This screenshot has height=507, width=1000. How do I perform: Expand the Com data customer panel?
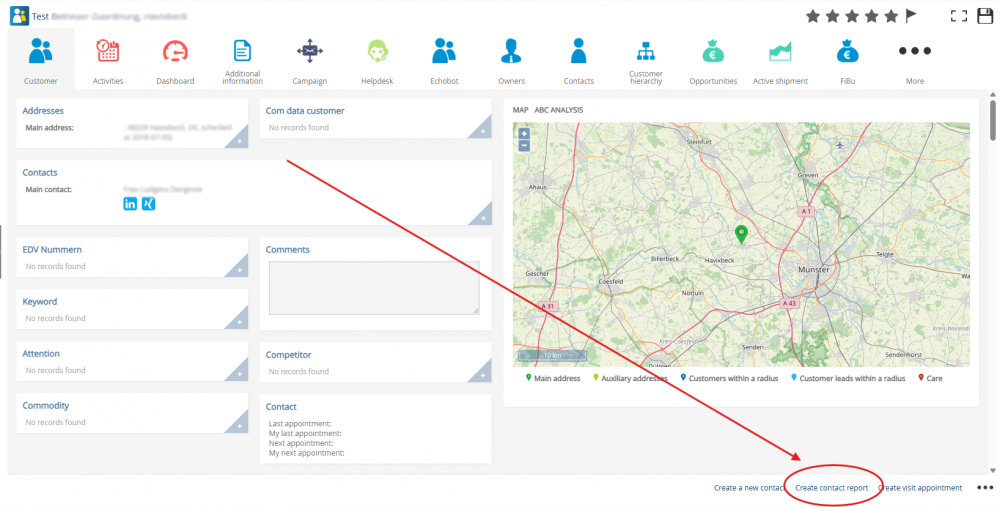(x=483, y=131)
